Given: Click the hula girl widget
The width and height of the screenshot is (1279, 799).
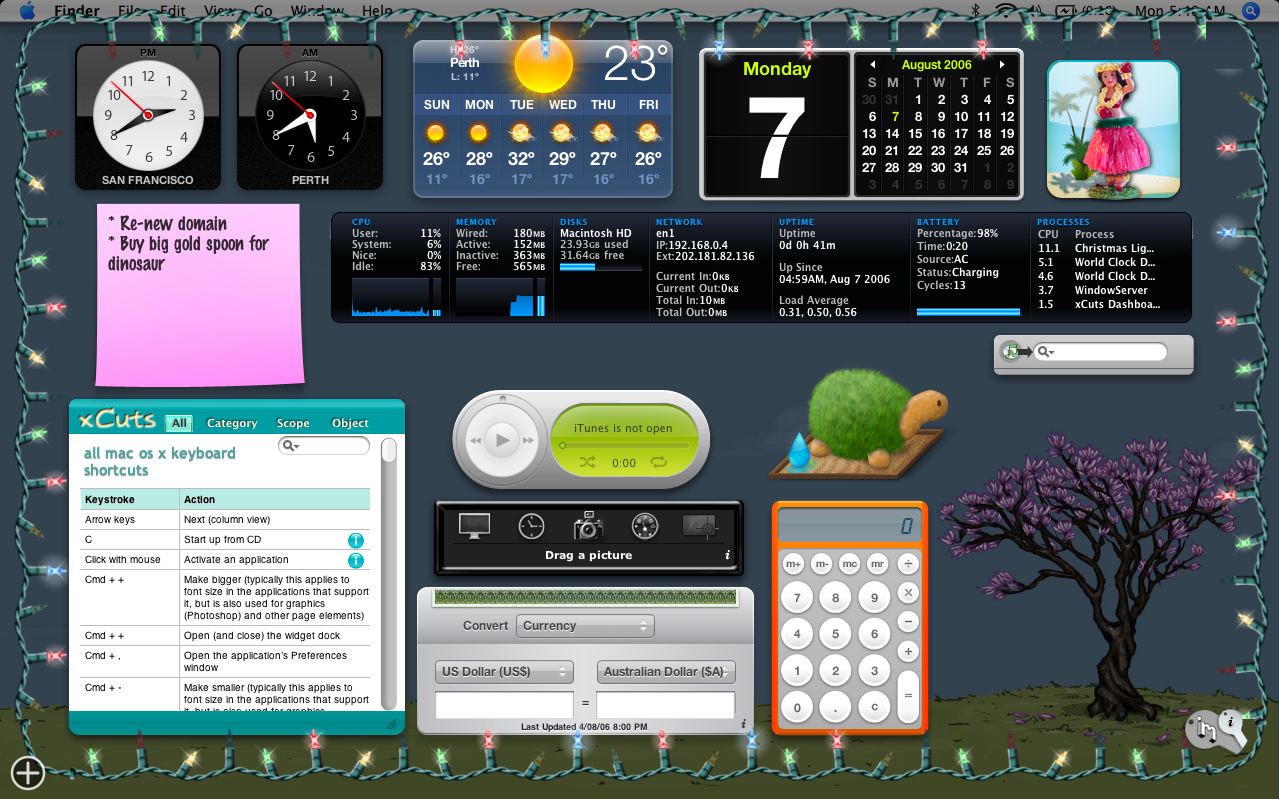Looking at the screenshot, I should pos(1113,129).
